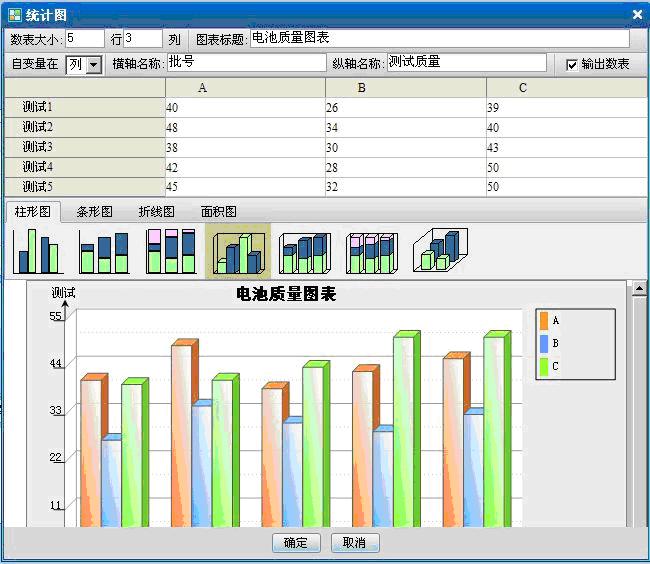Click the column count field showing 3
Viewport: 650px width, 564px height.
point(143,39)
